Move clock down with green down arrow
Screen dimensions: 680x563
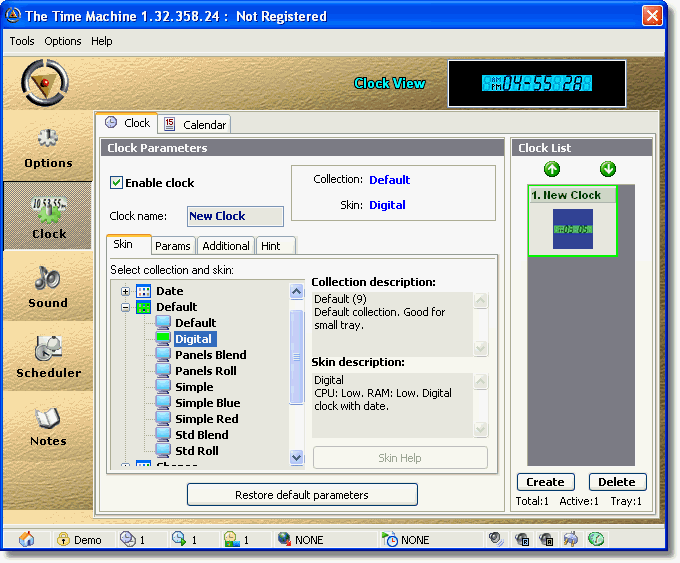tap(608, 169)
